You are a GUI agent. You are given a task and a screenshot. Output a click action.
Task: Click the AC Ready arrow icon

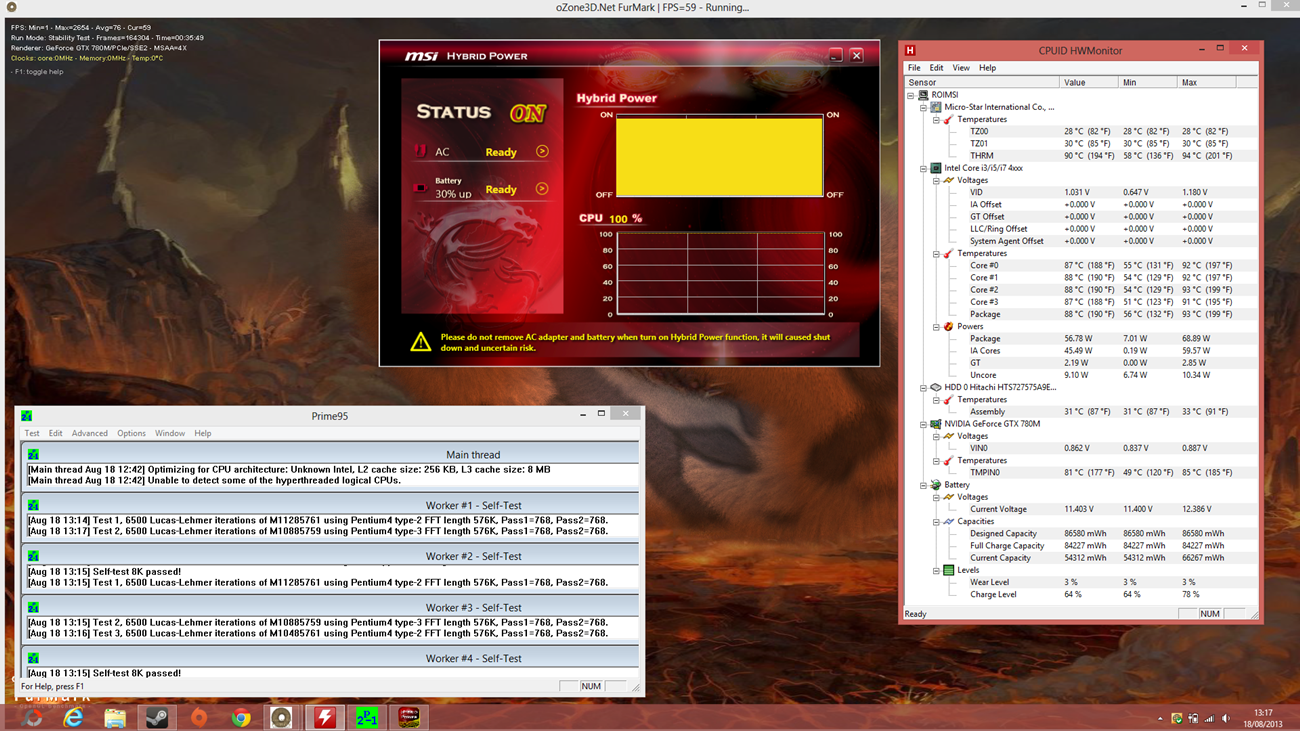click(x=542, y=152)
